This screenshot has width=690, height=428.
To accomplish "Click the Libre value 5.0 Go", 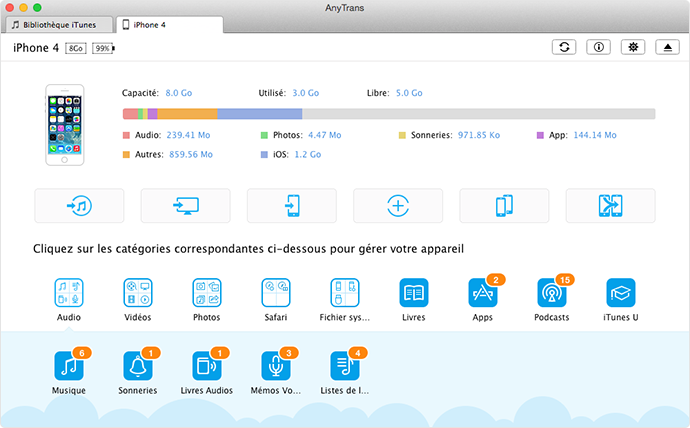I will [409, 93].
